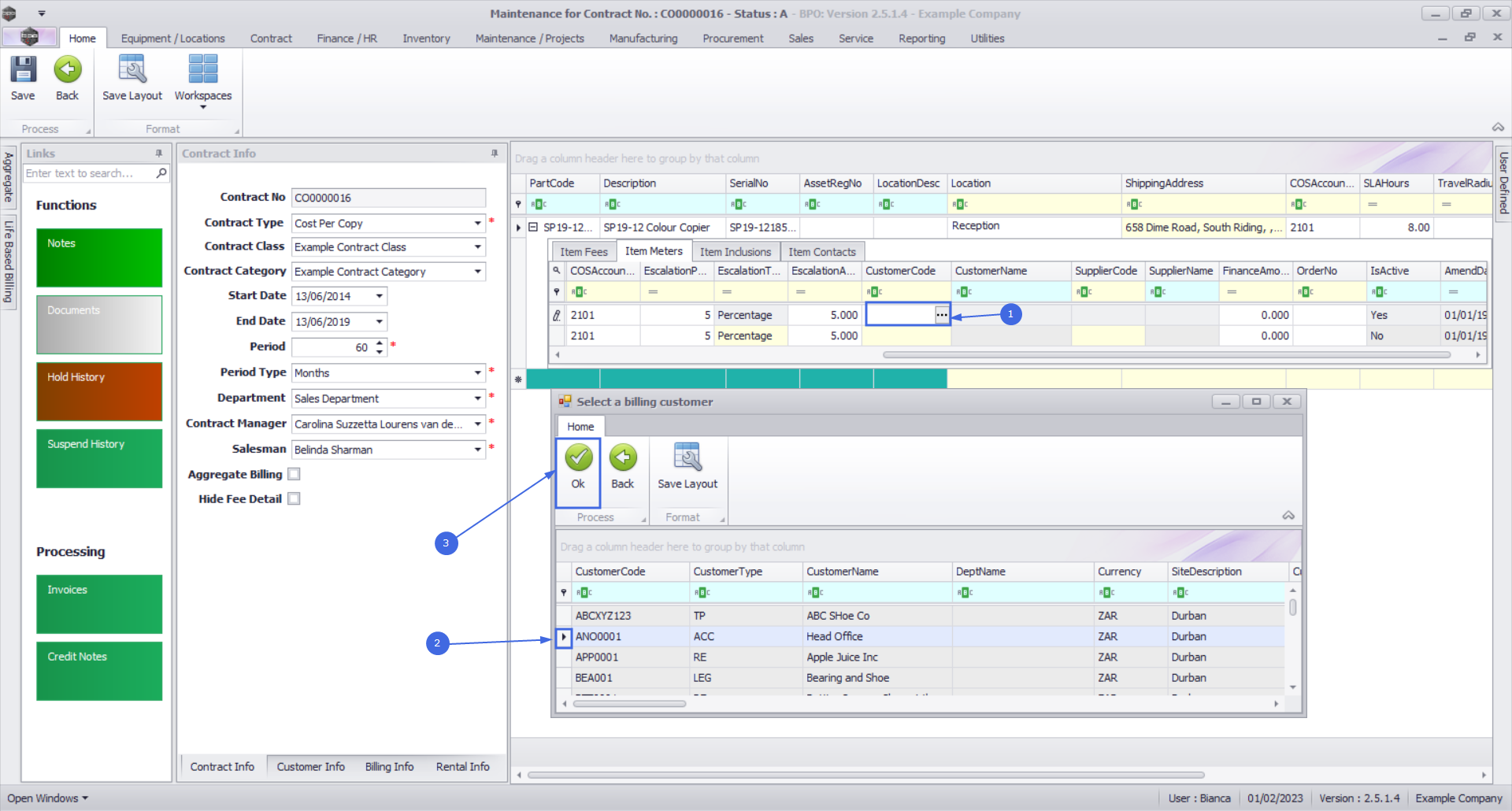Viewport: 1512px width, 811px height.
Task: Enable the Aggregate Billing checkbox
Action: (x=294, y=474)
